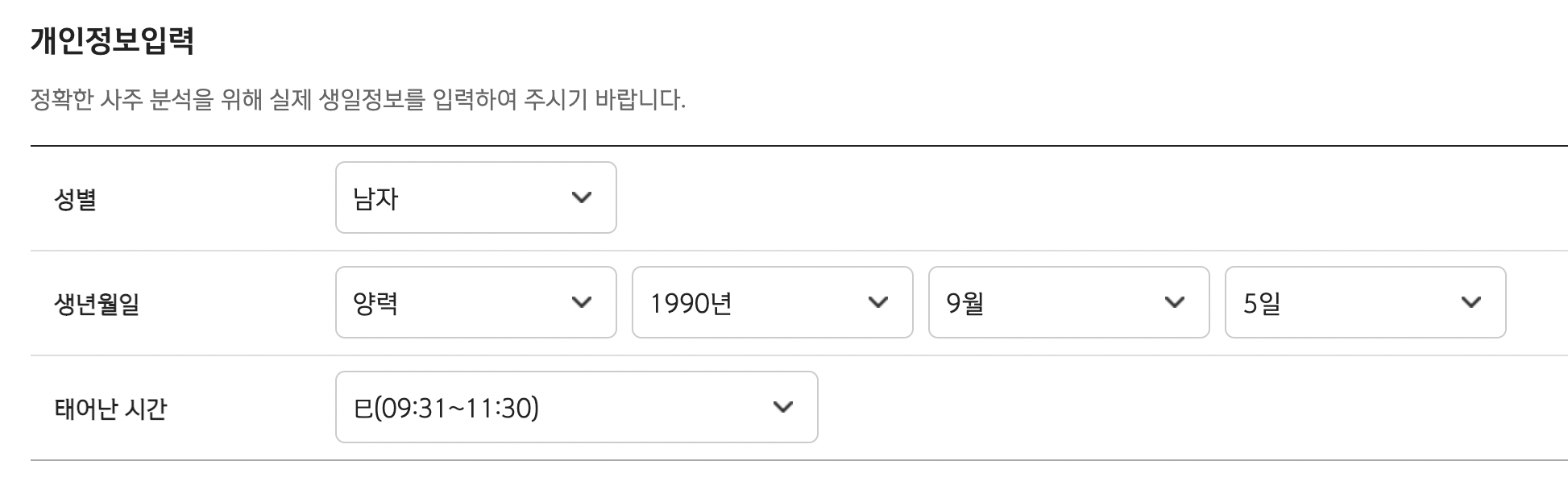This screenshot has height=490, width=1568.
Task: Open the gender dropdown showing 남자
Action: pos(475,197)
